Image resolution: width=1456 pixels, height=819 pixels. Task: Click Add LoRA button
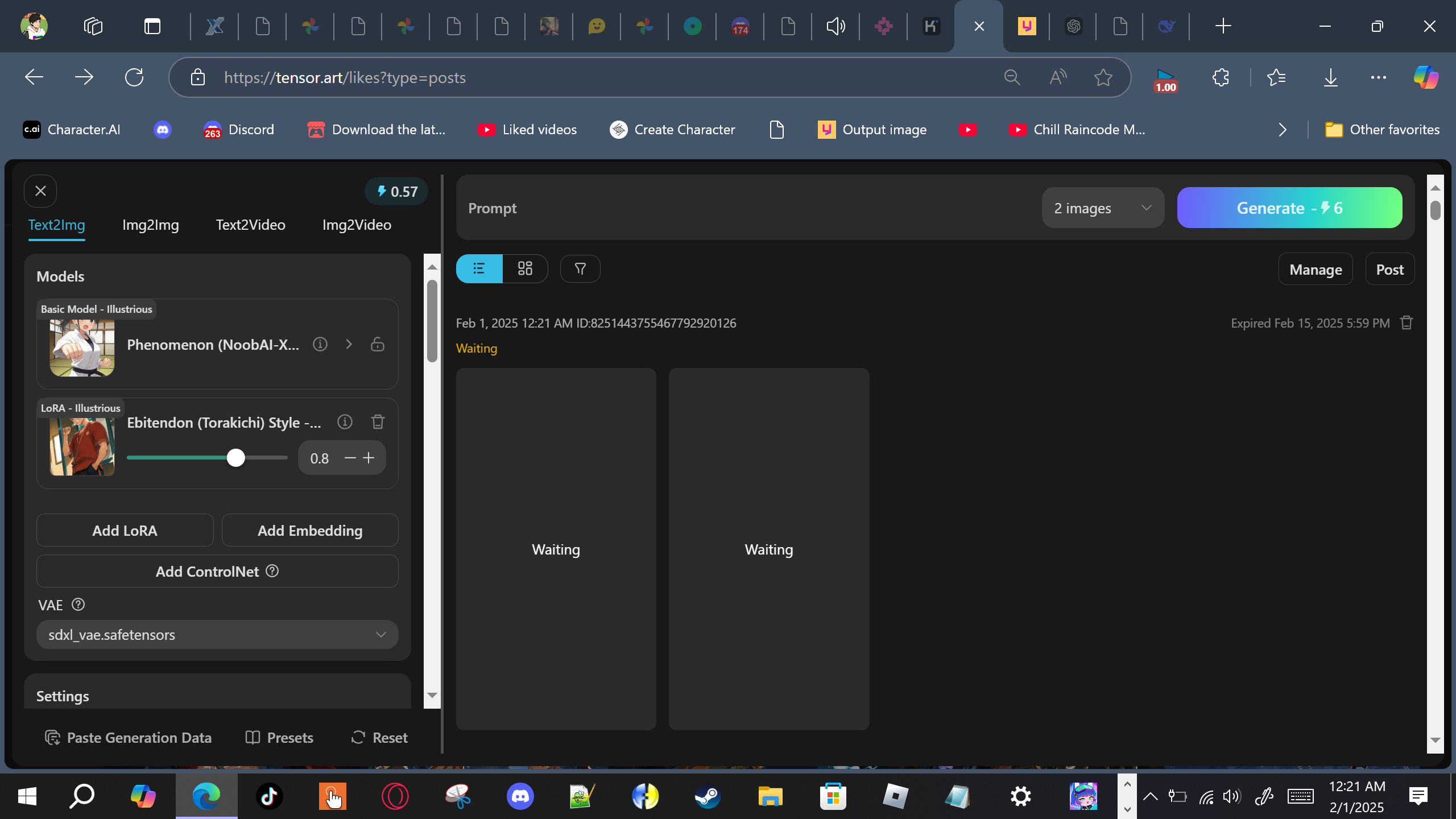[125, 530]
